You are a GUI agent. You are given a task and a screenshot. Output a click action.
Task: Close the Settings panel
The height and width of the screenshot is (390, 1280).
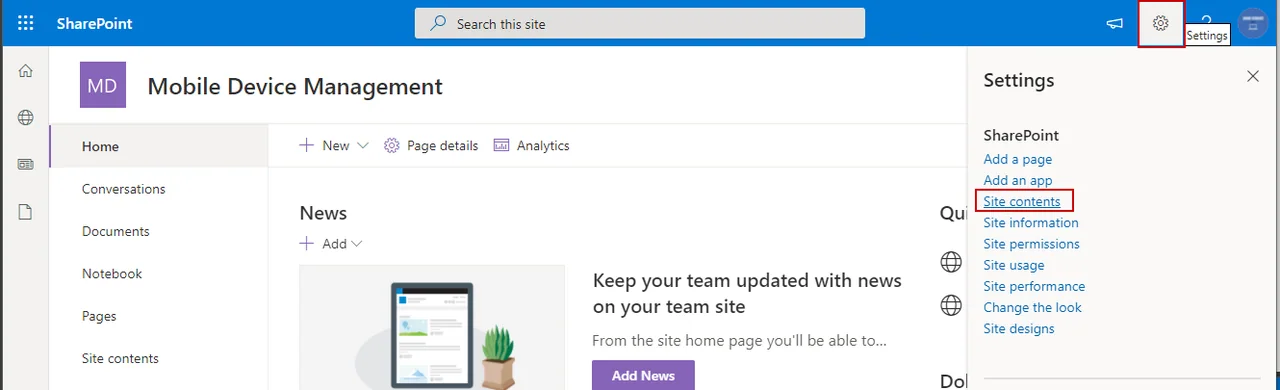pos(1253,76)
